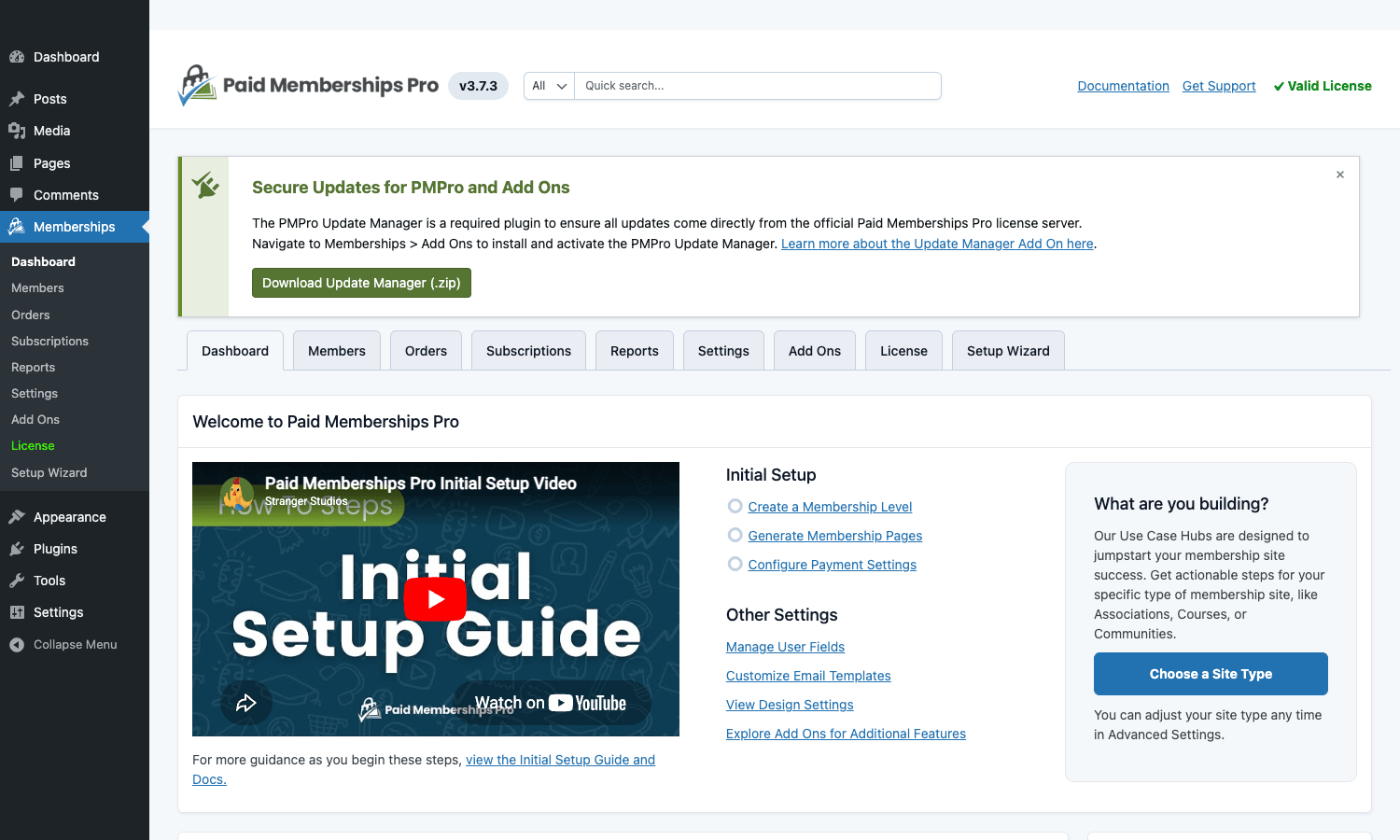
Task: Switch to the Orders tab
Action: [x=426, y=351]
